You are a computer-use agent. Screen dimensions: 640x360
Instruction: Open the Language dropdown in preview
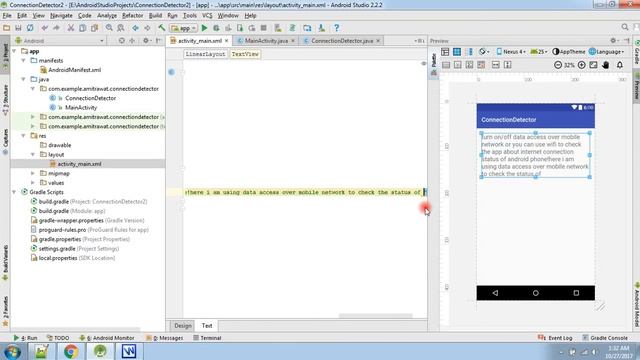pos(607,52)
